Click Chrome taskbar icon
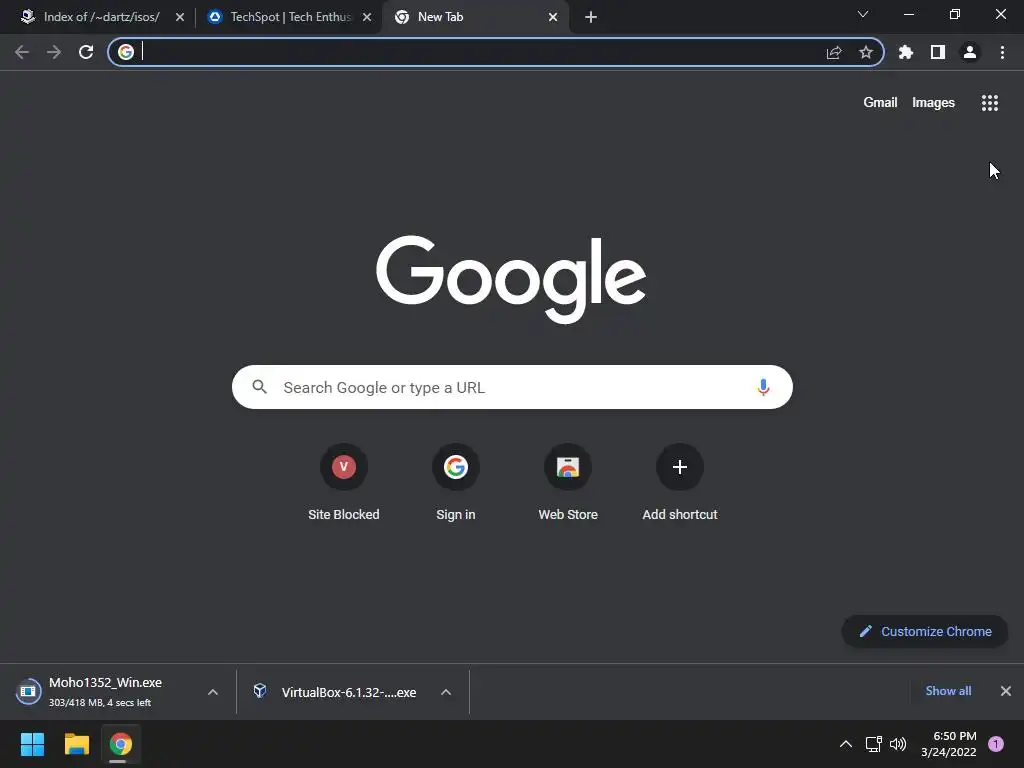1024x768 pixels. tap(120, 744)
